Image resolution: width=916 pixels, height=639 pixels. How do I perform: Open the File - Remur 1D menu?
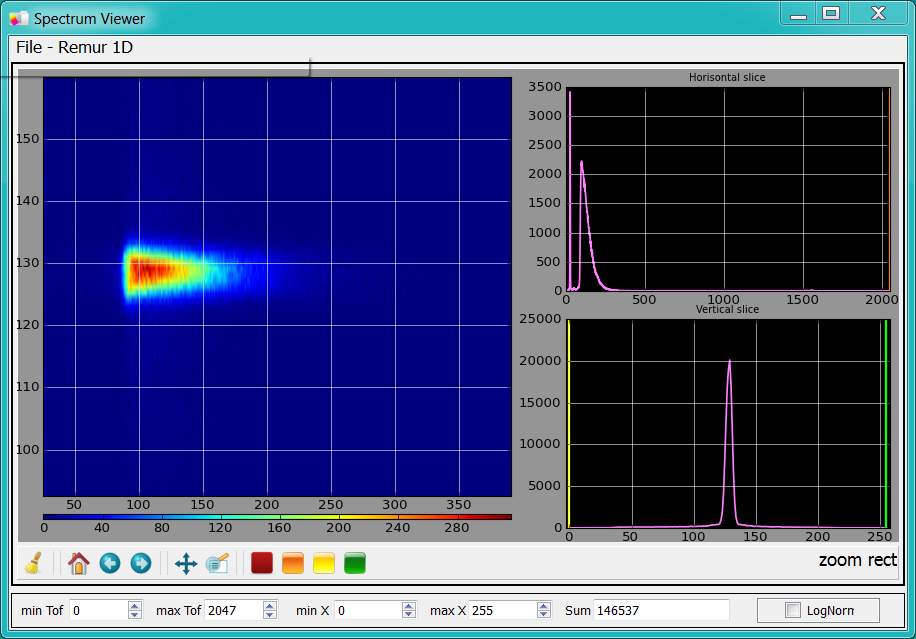[x=74, y=47]
